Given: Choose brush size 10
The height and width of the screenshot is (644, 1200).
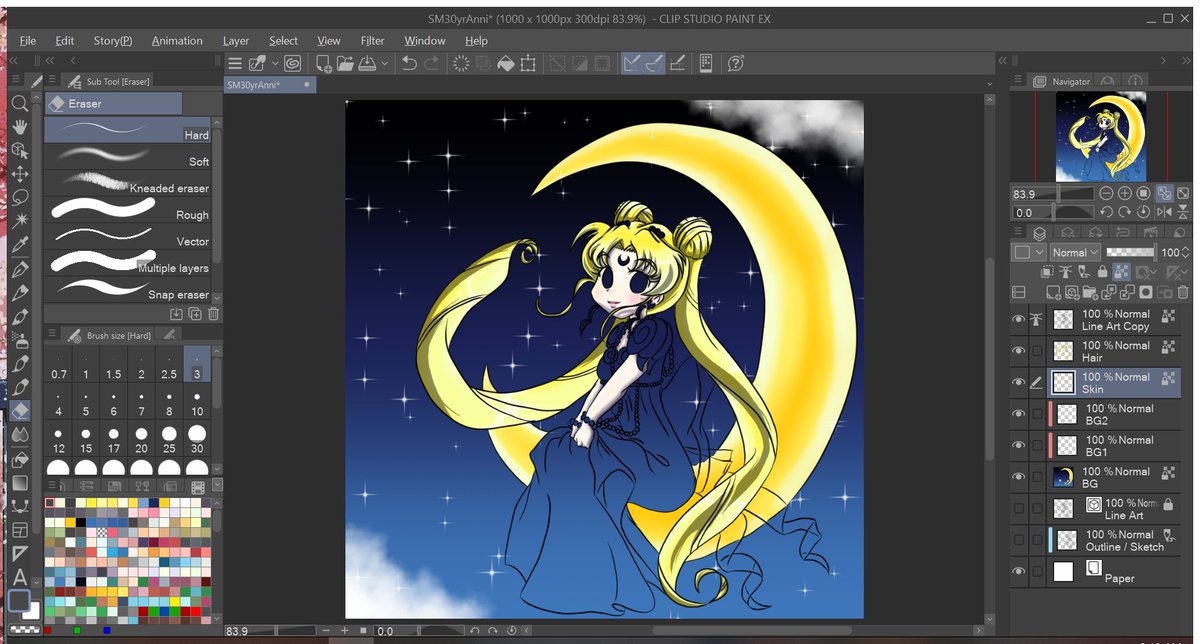Looking at the screenshot, I should click(x=197, y=403).
